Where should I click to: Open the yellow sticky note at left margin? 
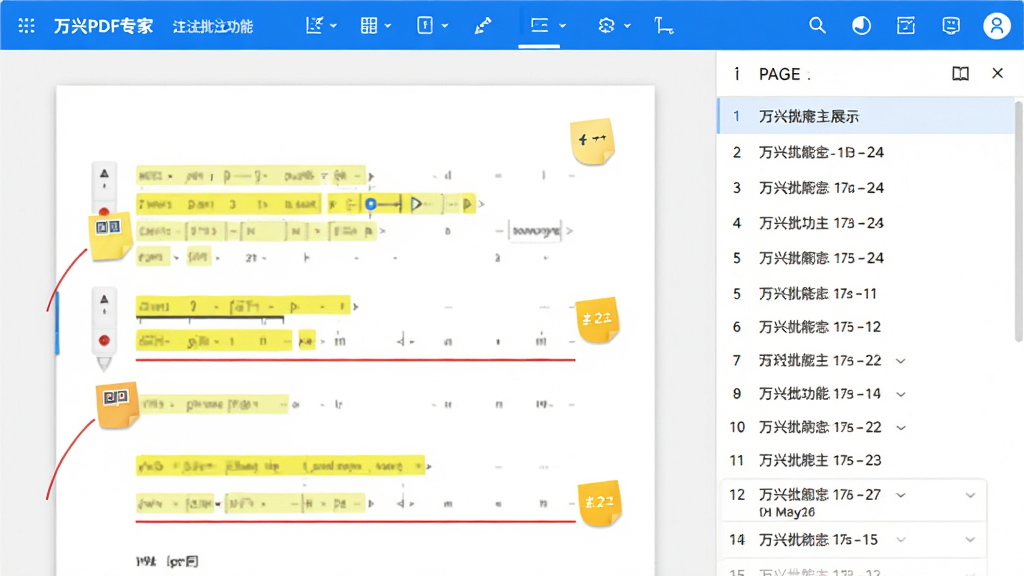point(110,236)
